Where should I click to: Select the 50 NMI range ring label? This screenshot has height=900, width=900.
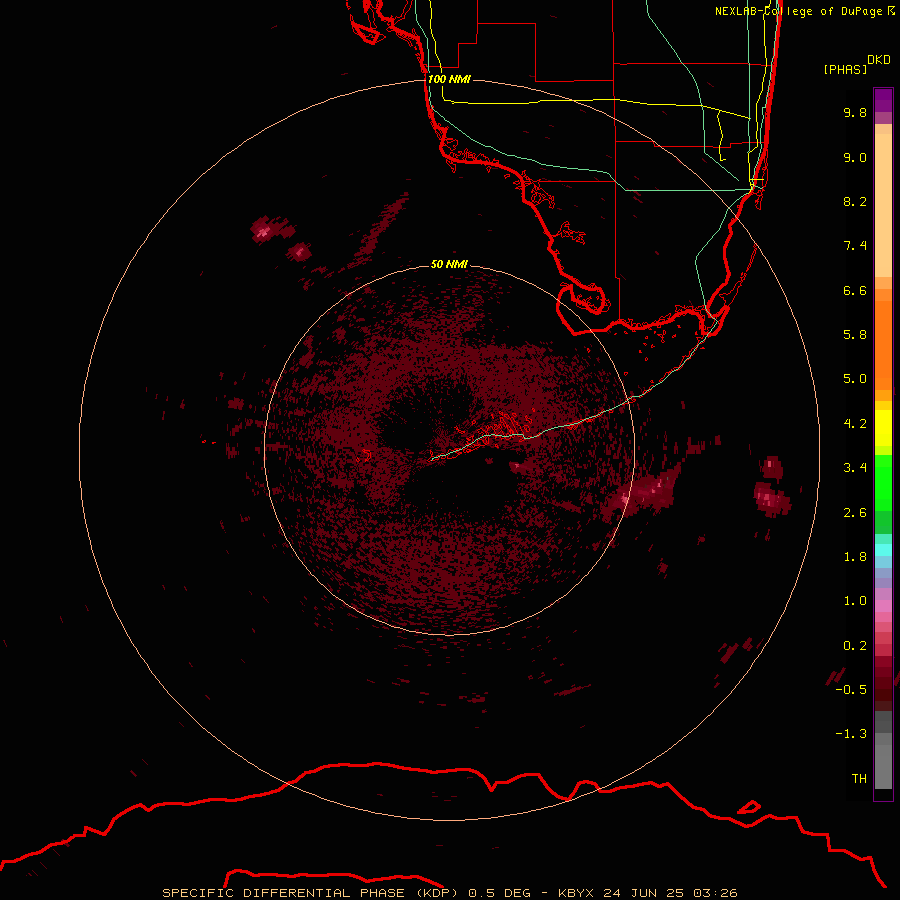click(x=449, y=264)
